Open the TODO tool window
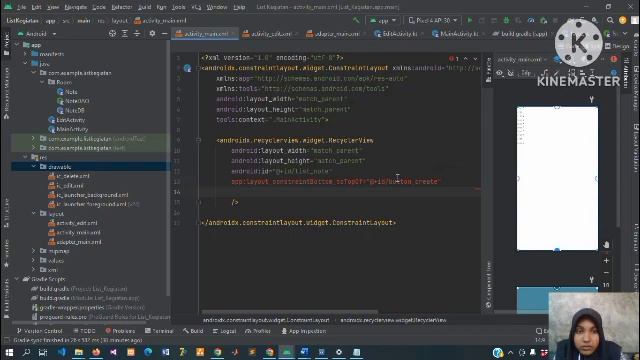Image resolution: width=640 pixels, height=360 pixels. click(84, 331)
